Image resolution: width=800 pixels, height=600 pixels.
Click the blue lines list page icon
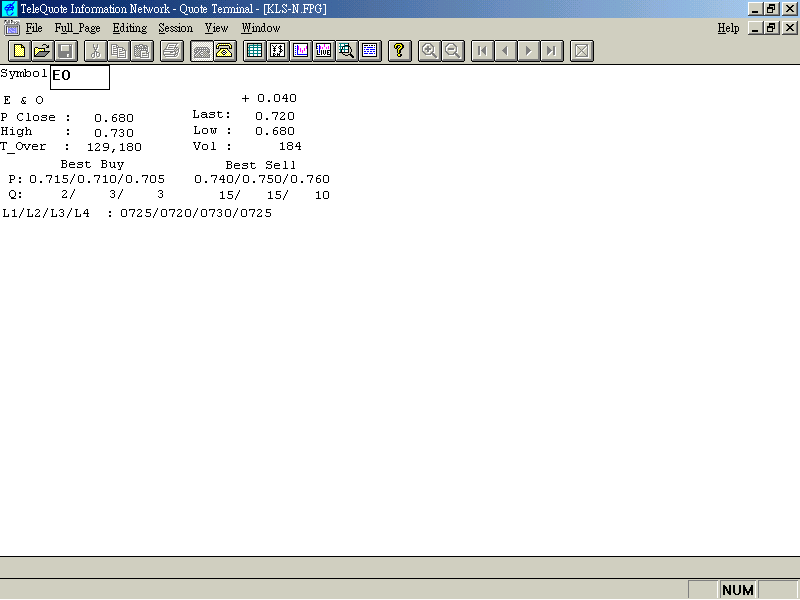tap(370, 51)
